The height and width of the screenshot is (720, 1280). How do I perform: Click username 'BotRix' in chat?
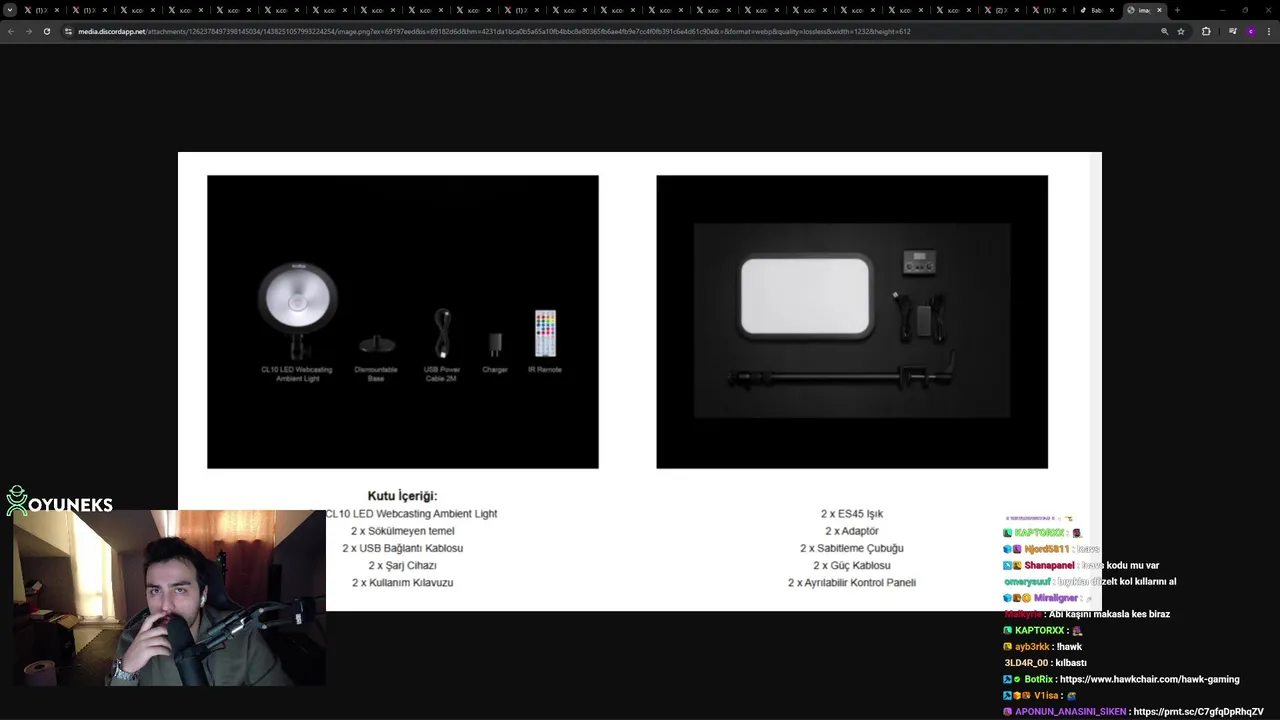[1038, 679]
